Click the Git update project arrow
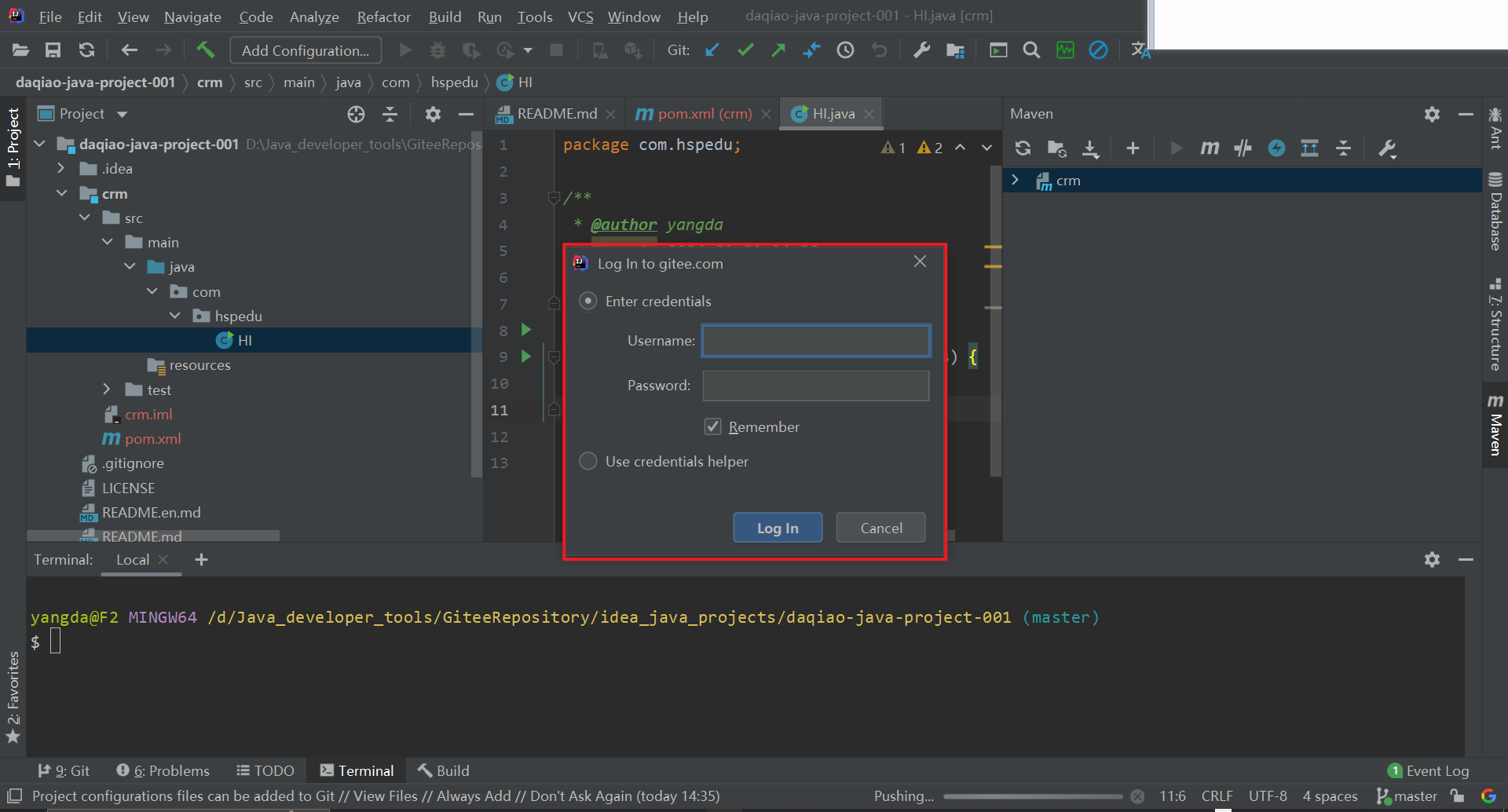This screenshot has height=812, width=1508. 712,50
